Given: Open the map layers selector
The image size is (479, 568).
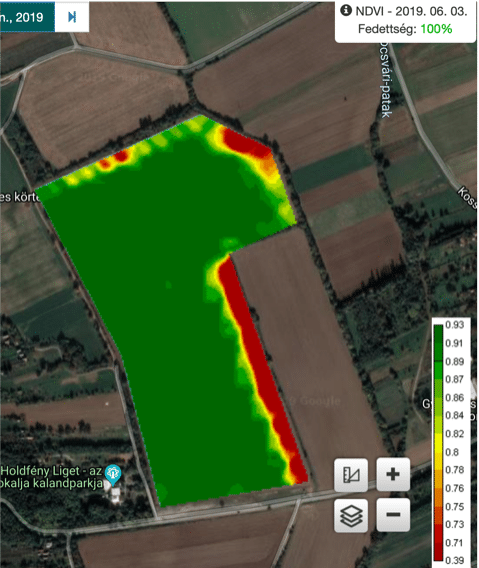Looking at the screenshot, I should click(351, 515).
